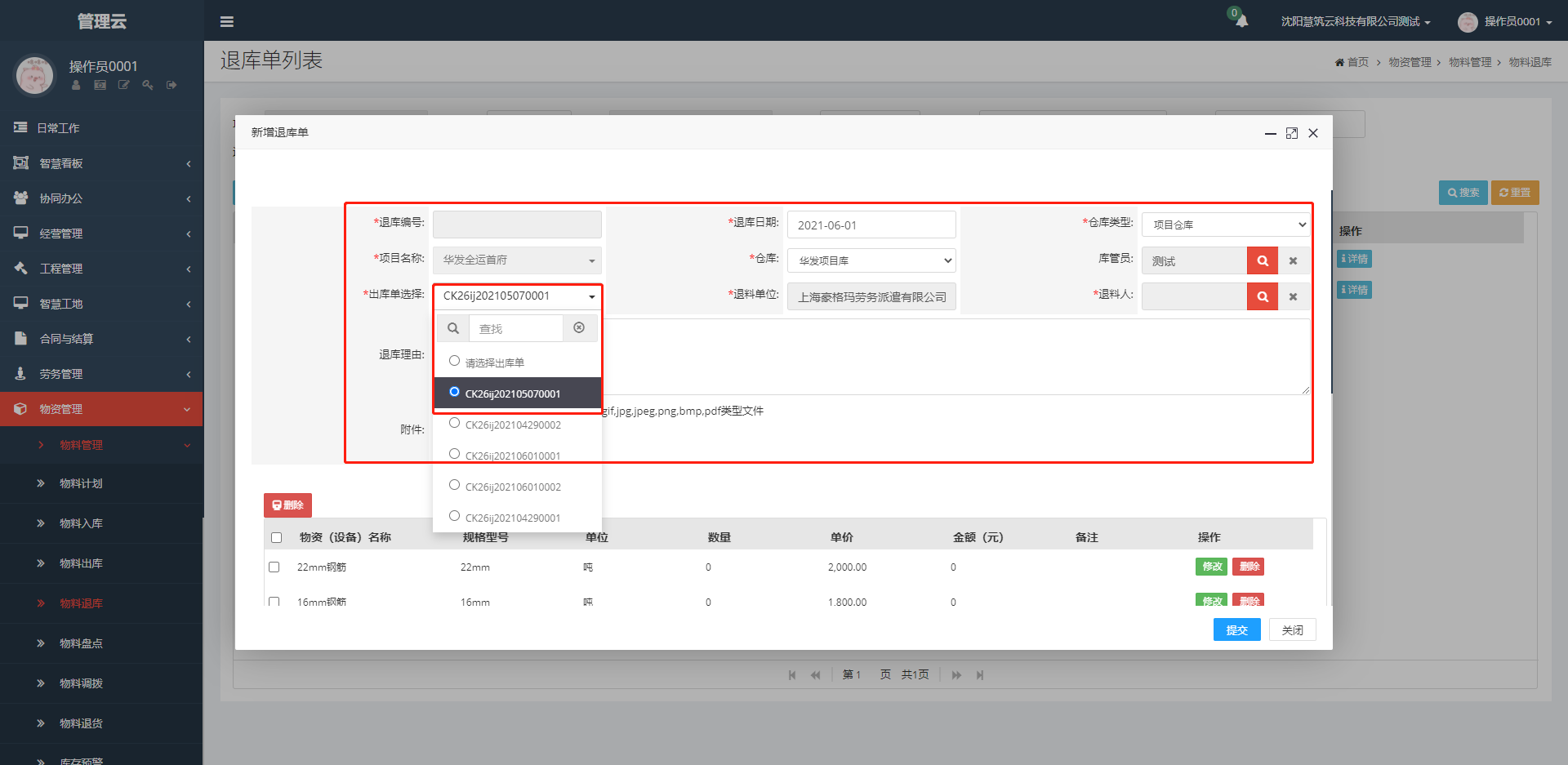The width and height of the screenshot is (1568, 765).
Task: Click the orange 重置 reset button
Action: (1515, 193)
